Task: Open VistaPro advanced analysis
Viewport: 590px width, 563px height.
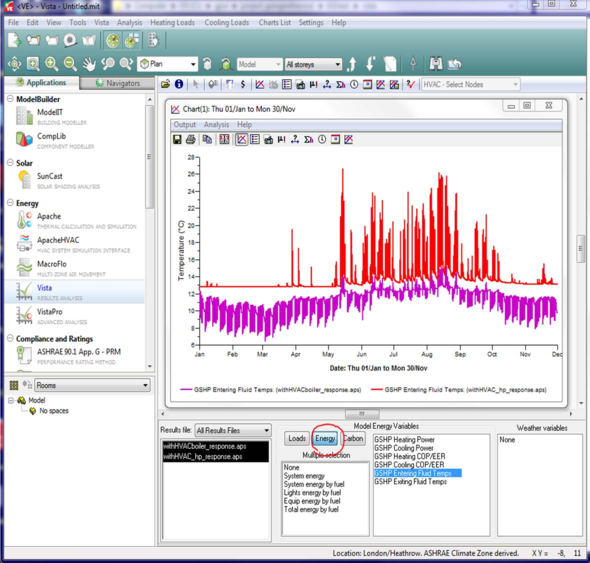Action: pyautogui.click(x=52, y=315)
